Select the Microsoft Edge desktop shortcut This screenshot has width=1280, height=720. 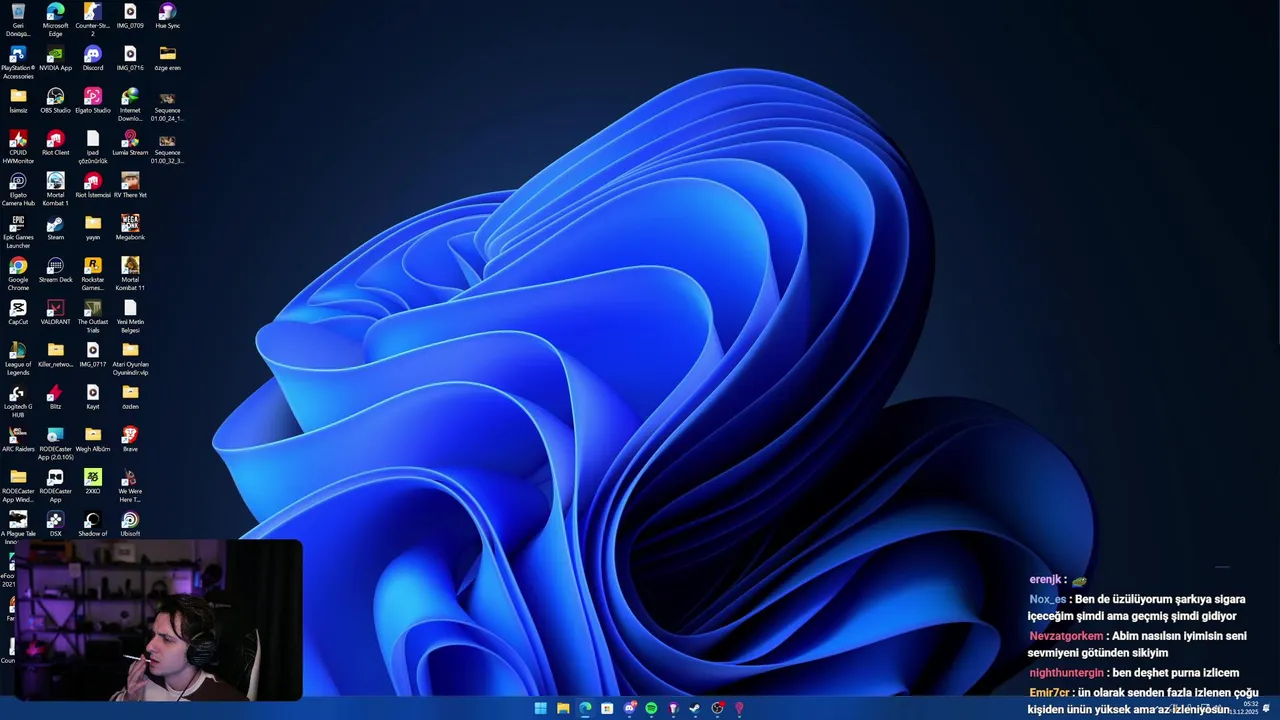coord(55,19)
